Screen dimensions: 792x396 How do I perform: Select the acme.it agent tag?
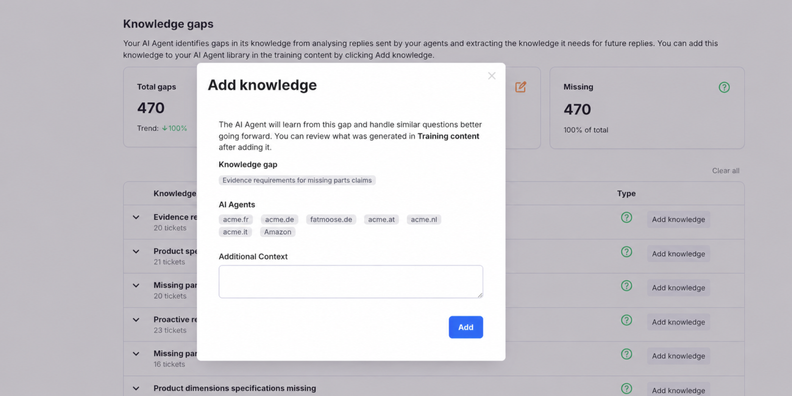point(235,232)
